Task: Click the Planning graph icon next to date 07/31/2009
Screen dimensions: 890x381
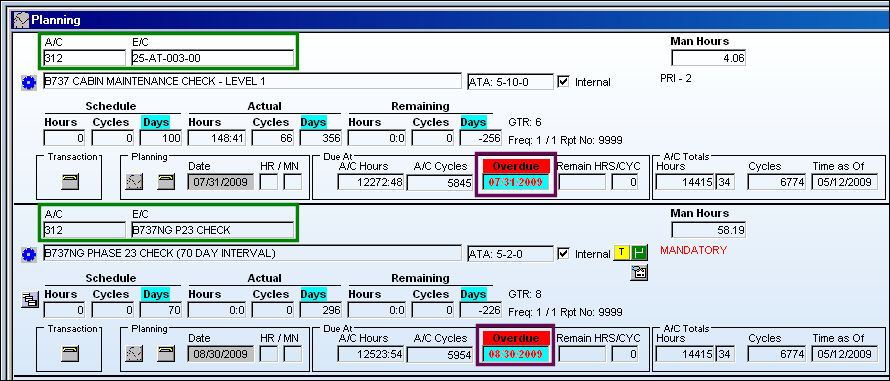Action: (x=134, y=182)
